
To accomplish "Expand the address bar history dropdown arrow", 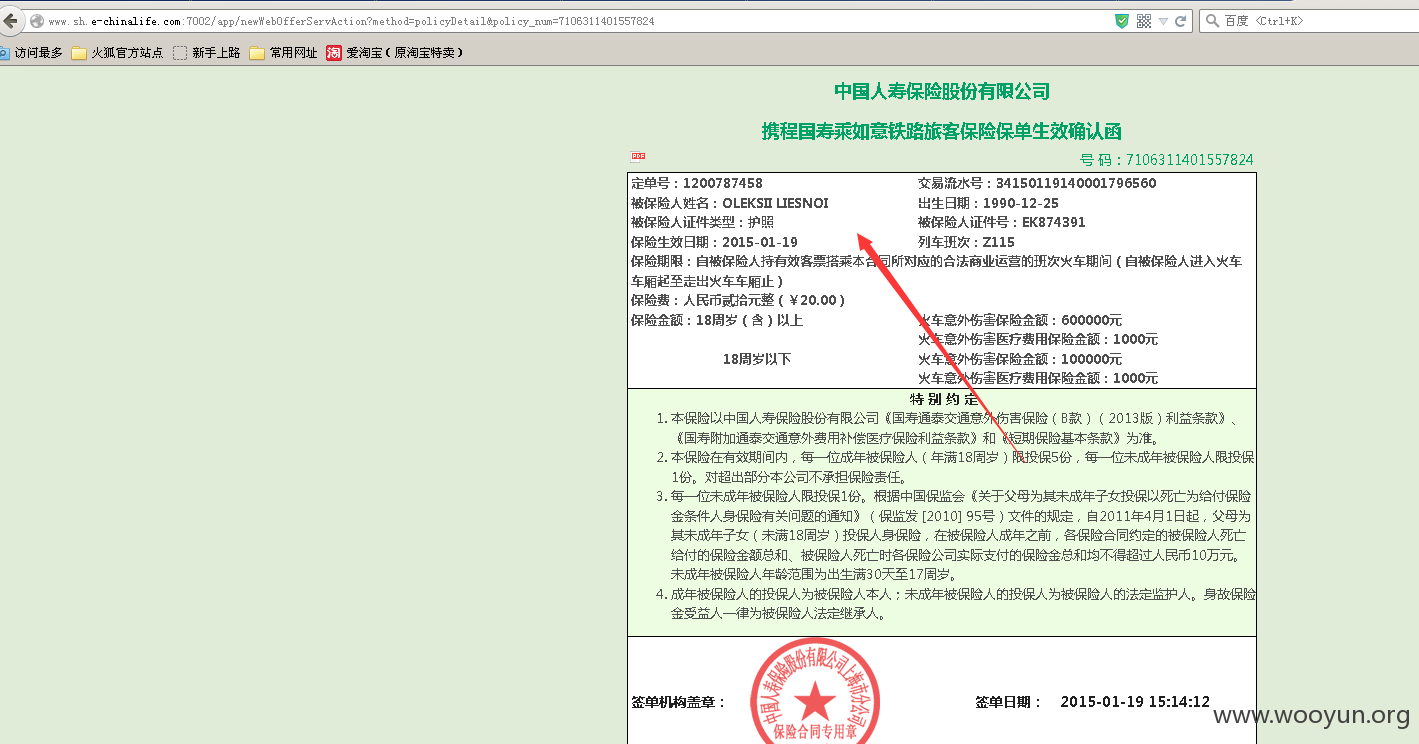I will [1163, 21].
